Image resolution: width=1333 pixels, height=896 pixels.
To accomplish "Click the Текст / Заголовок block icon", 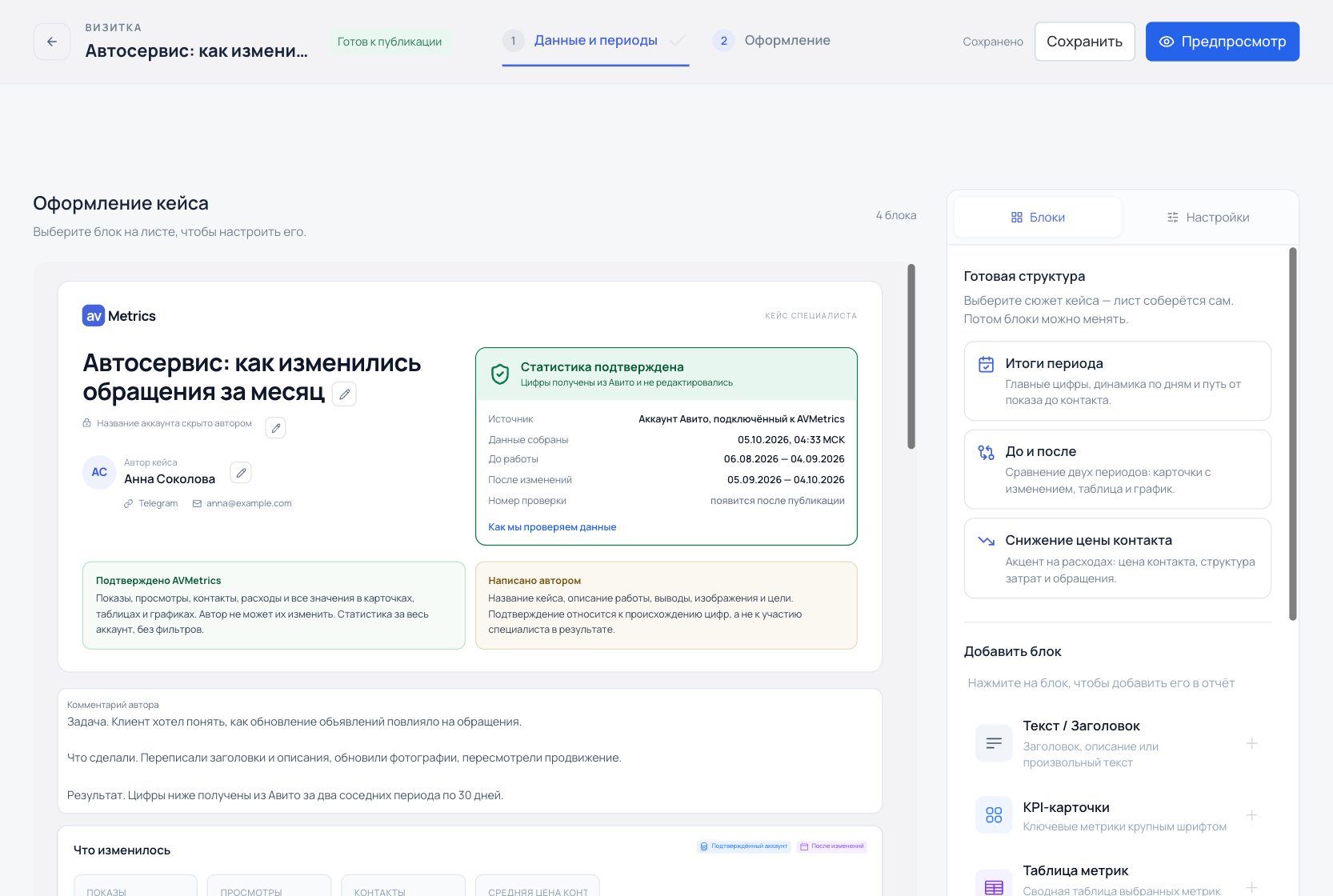I will tap(994, 743).
